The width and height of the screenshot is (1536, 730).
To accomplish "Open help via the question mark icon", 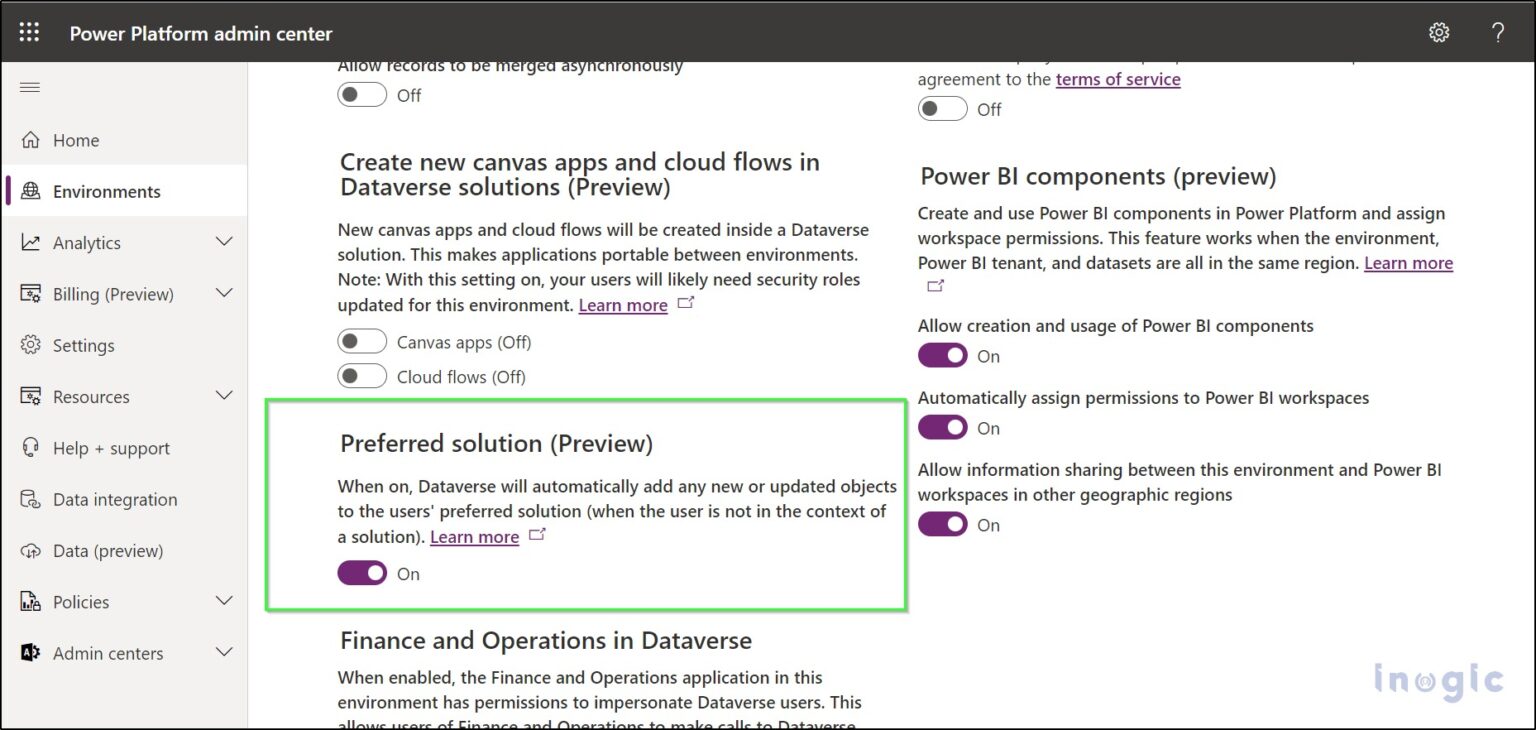I will click(x=1497, y=32).
